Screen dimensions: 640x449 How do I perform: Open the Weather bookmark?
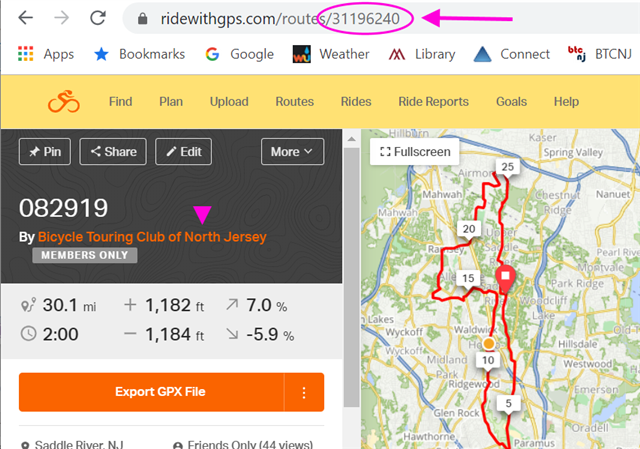point(331,54)
